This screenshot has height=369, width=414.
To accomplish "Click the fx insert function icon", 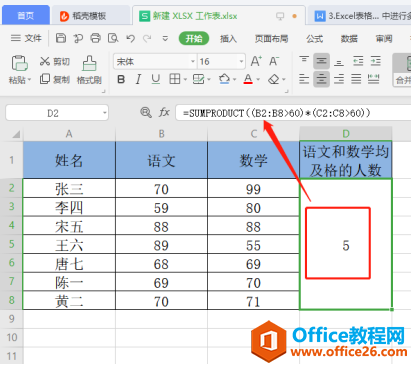I will 164,112.
